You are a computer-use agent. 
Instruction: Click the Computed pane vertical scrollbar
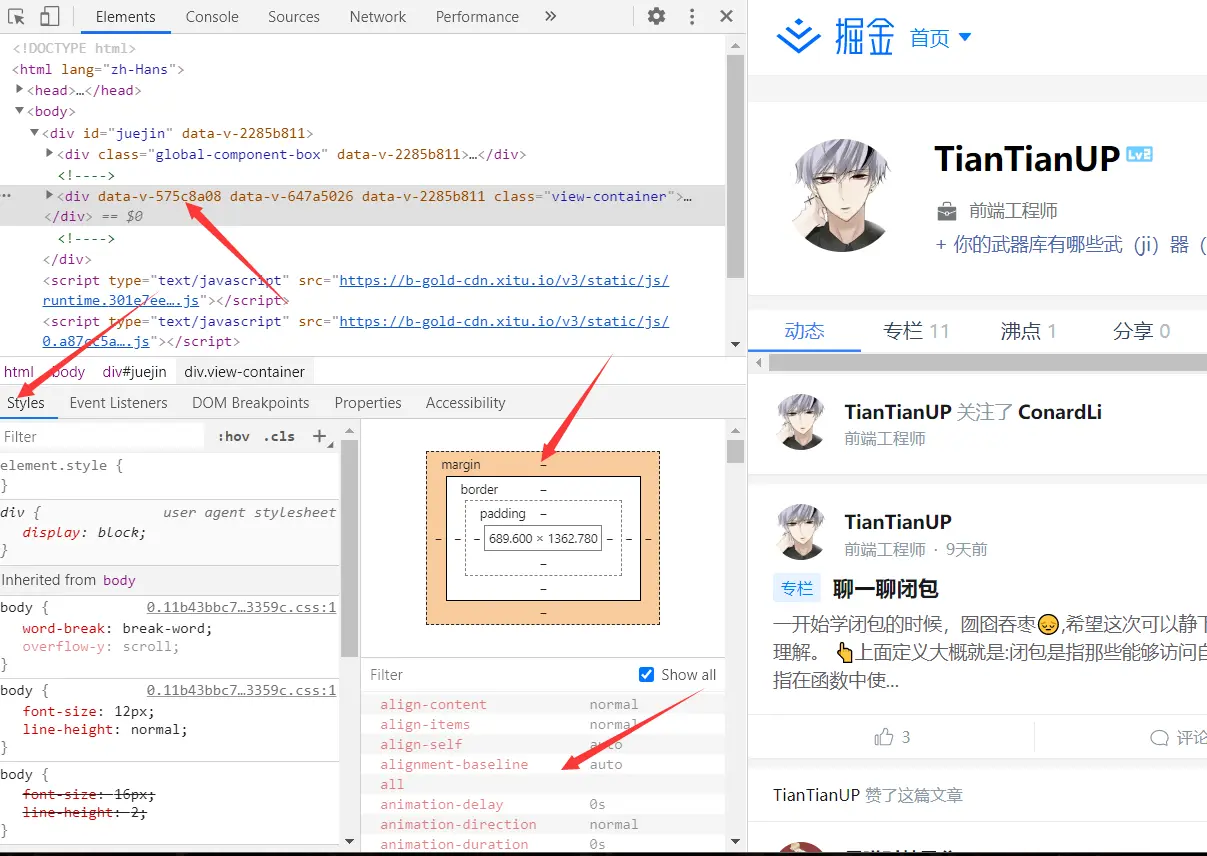736,450
